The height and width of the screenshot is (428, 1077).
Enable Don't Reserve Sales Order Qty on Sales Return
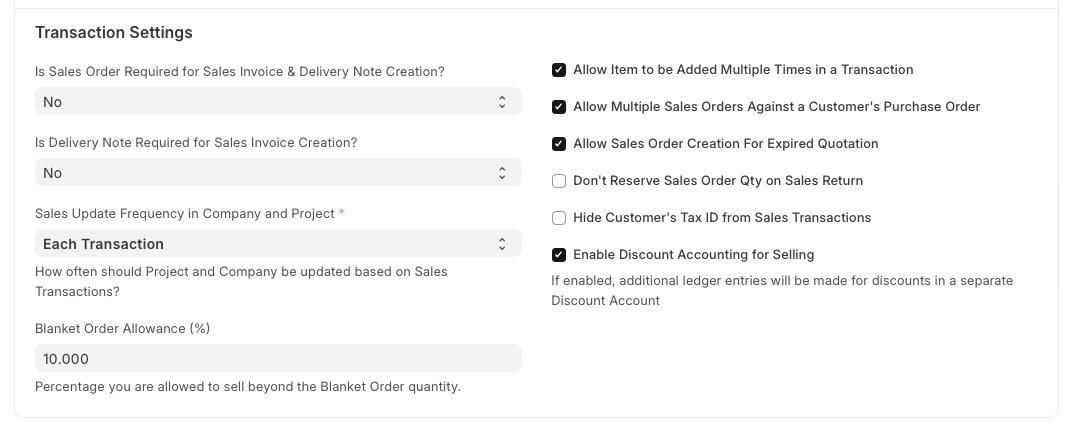click(559, 181)
